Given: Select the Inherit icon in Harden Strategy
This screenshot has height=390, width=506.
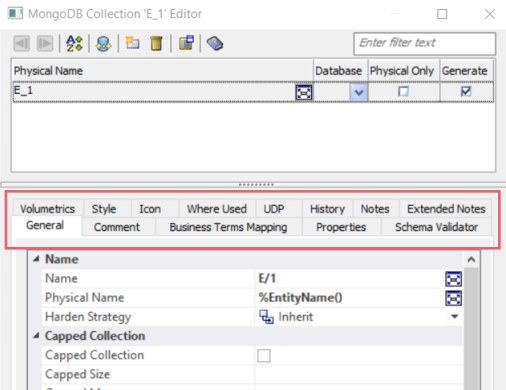Looking at the screenshot, I should coord(266,317).
